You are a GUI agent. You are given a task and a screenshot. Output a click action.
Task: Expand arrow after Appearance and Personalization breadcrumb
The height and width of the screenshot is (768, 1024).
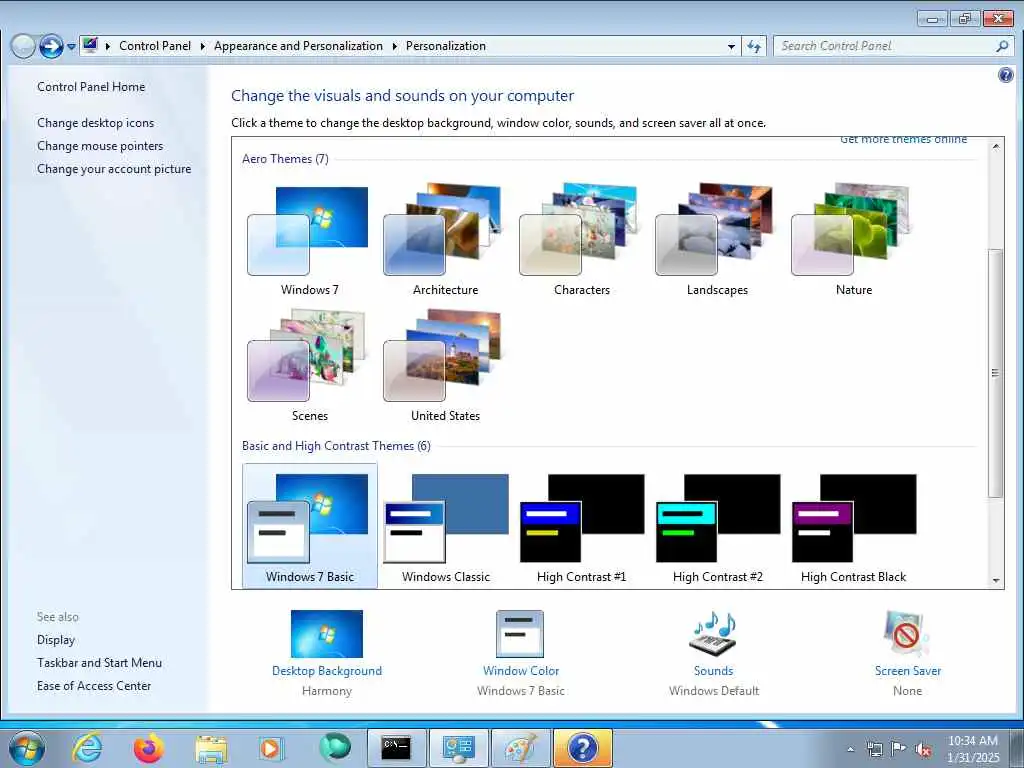point(394,46)
